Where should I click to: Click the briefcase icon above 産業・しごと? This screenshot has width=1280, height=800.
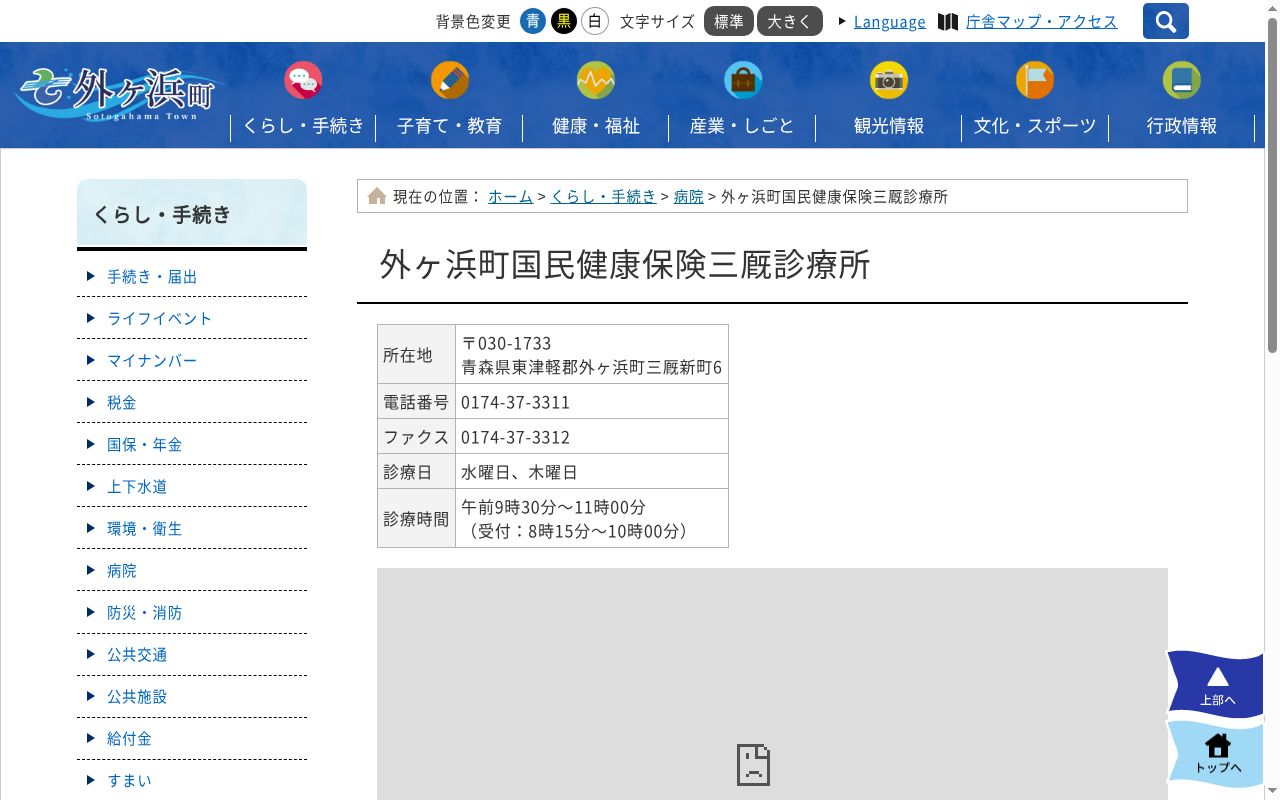743,80
